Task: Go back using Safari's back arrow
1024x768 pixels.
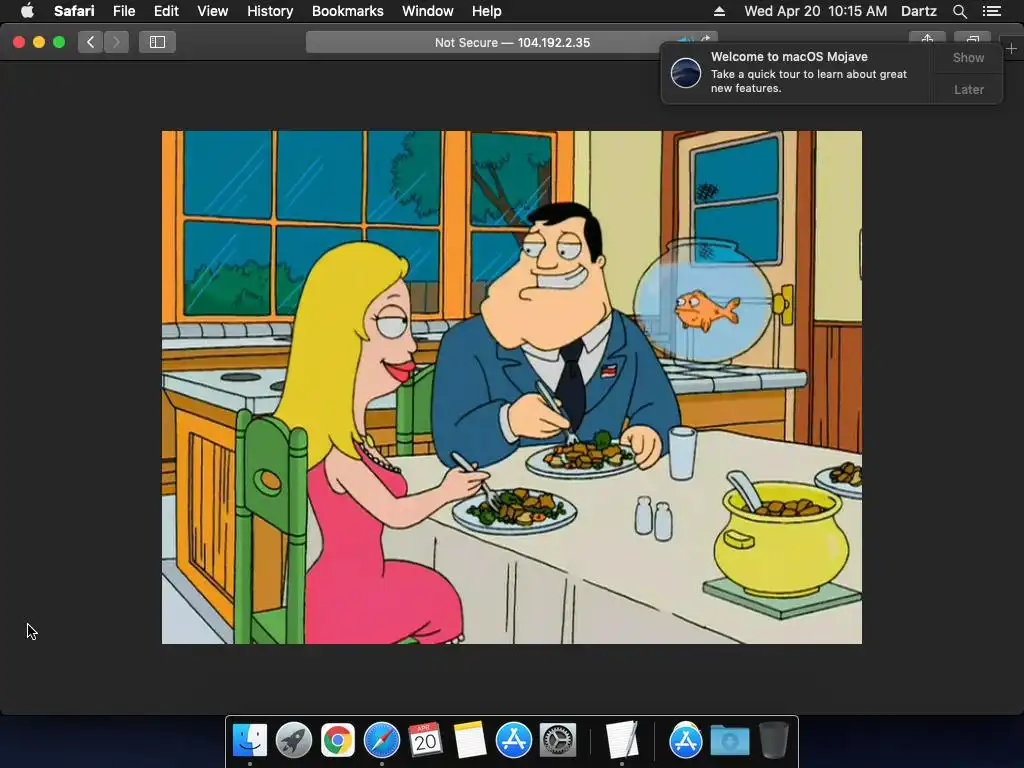Action: 91,42
